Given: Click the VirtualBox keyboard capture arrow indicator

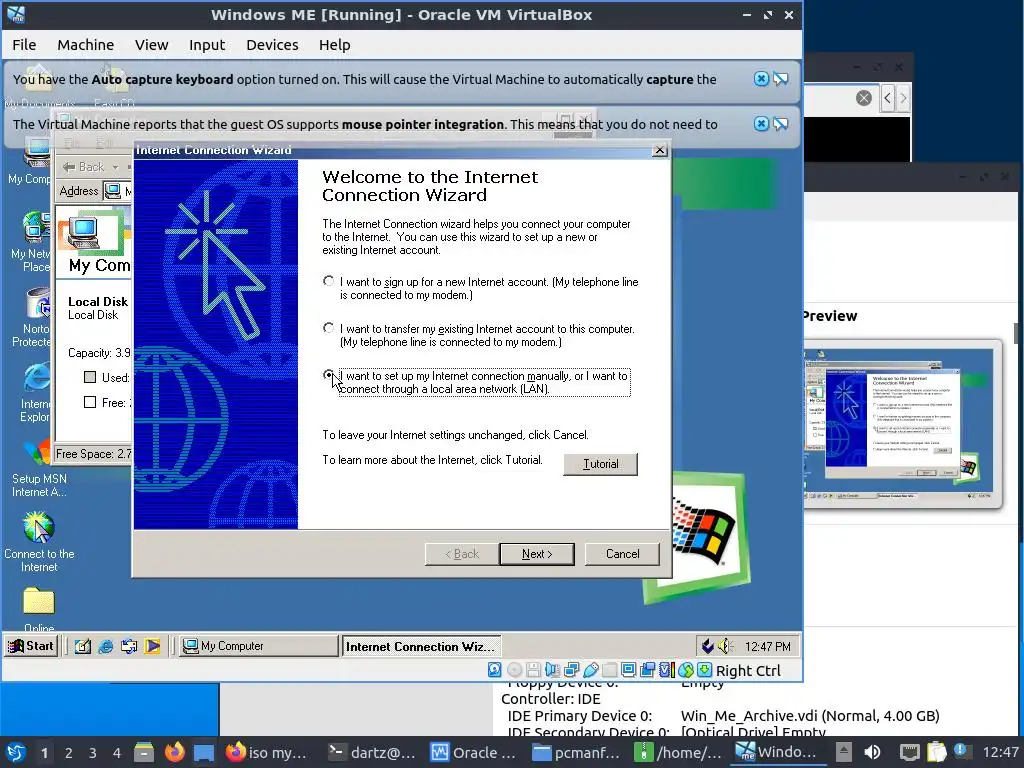Looking at the screenshot, I should (705, 670).
